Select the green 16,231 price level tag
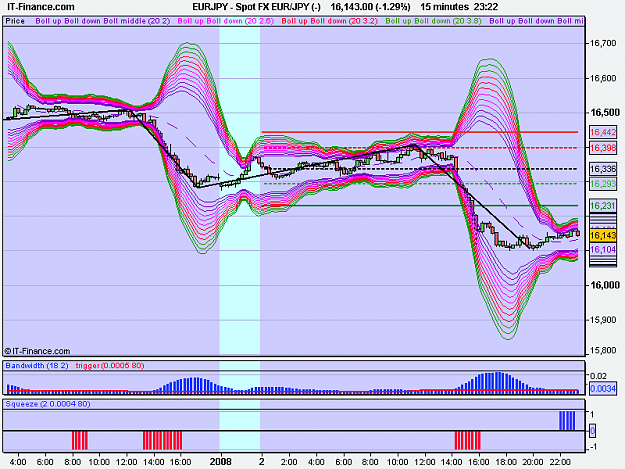Image resolution: width=625 pixels, height=469 pixels. coord(603,206)
